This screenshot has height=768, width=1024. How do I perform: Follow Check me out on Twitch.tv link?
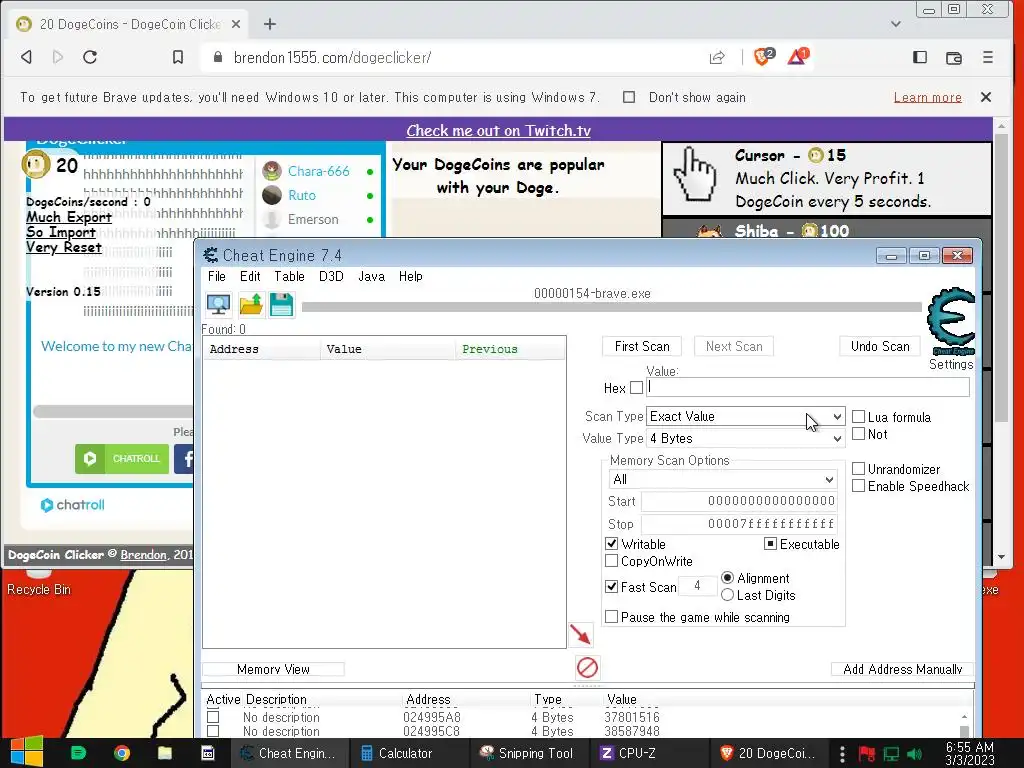click(x=498, y=131)
